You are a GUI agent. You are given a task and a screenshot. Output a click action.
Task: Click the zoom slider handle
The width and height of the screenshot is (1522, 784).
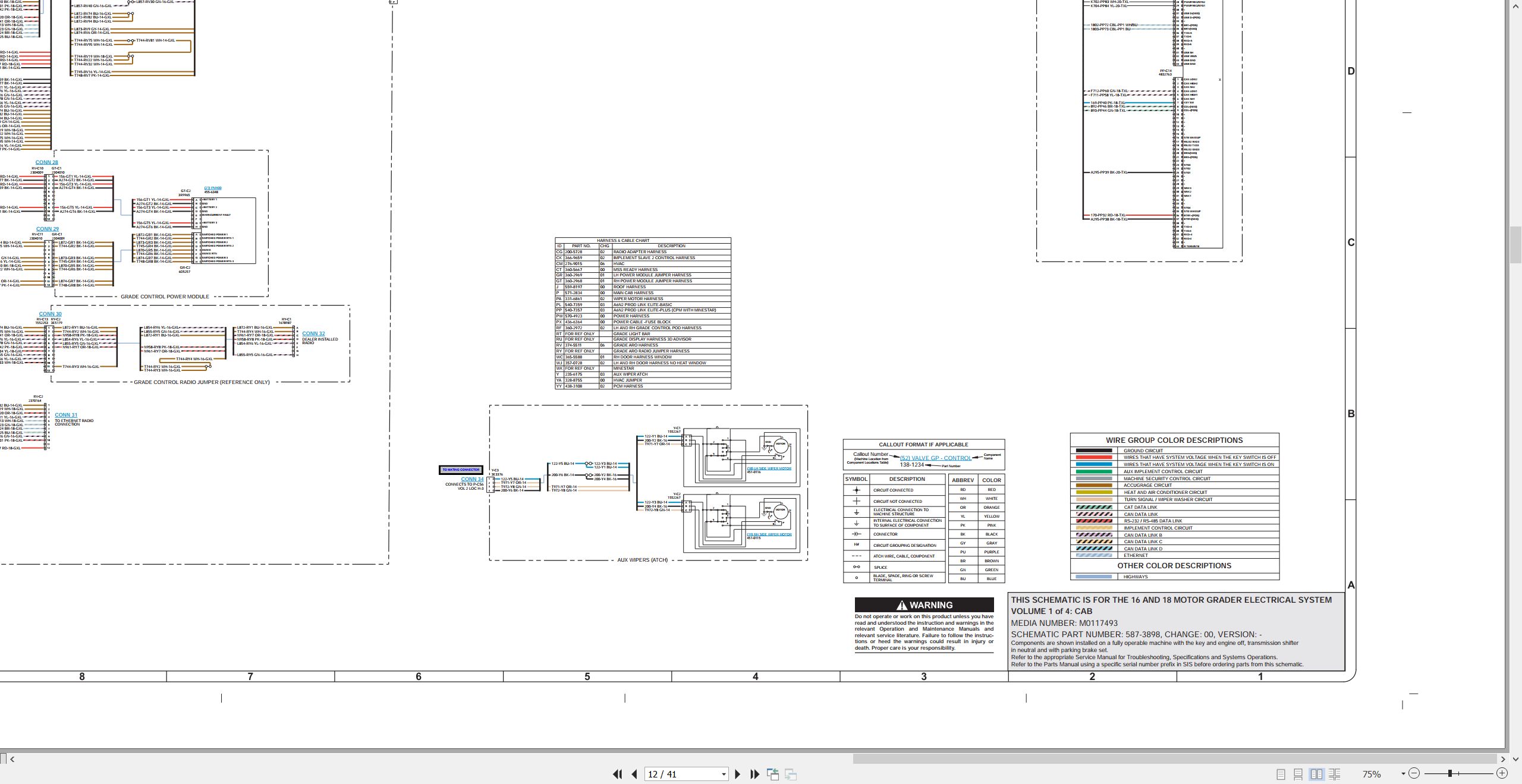coord(1450,773)
